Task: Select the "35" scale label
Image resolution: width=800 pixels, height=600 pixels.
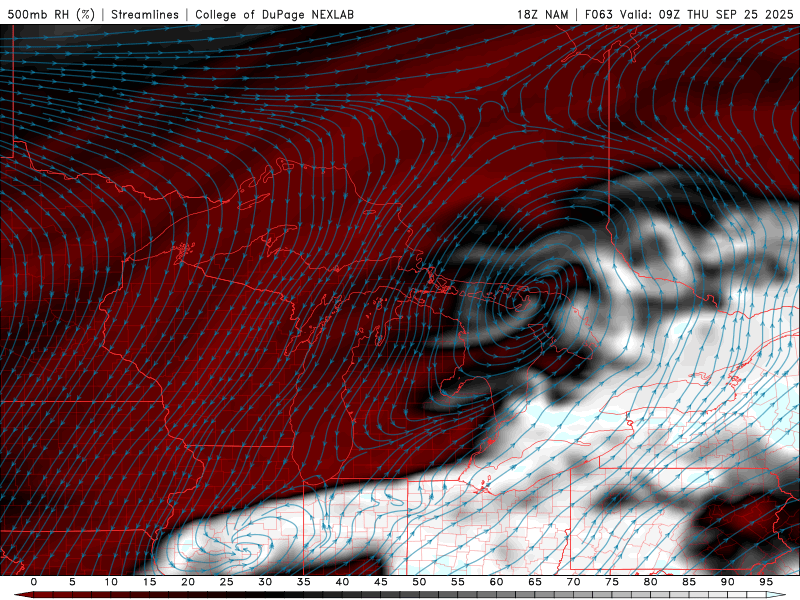Action: click(x=304, y=582)
